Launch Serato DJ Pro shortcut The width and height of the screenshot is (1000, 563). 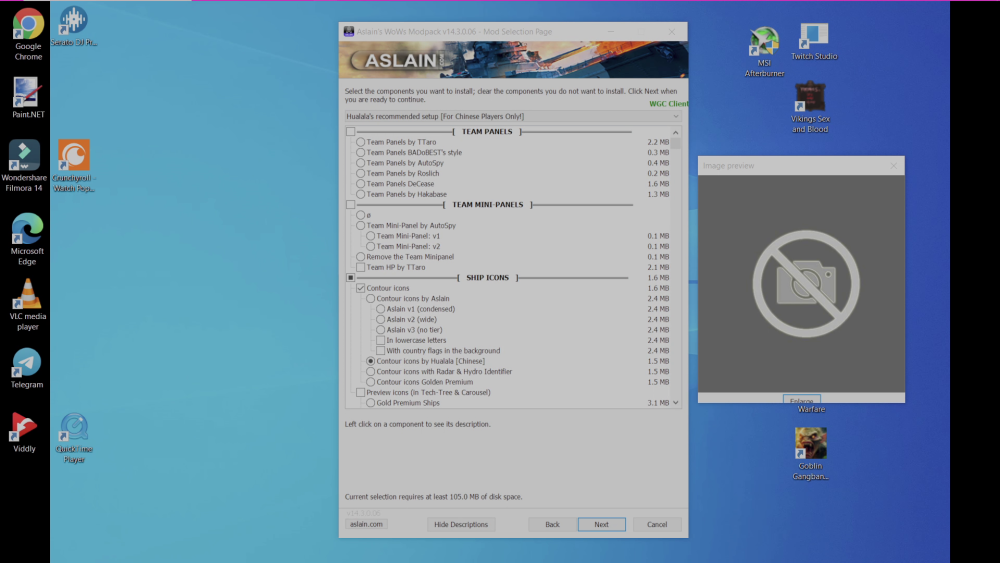(73, 27)
